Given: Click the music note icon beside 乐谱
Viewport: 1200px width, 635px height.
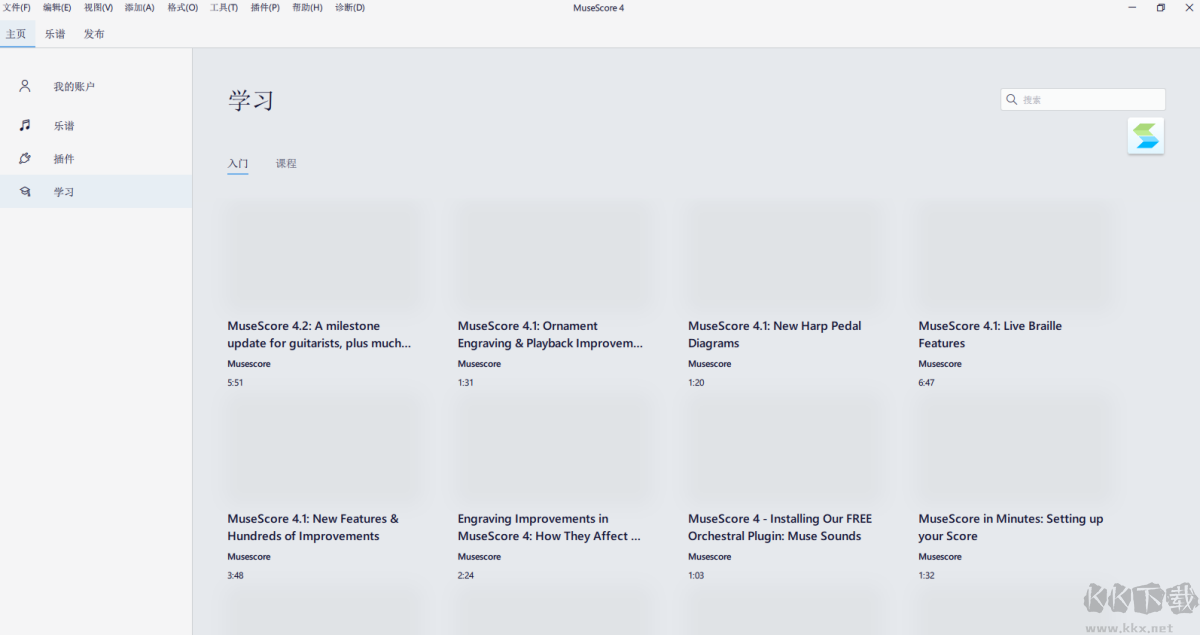Looking at the screenshot, I should 25,125.
